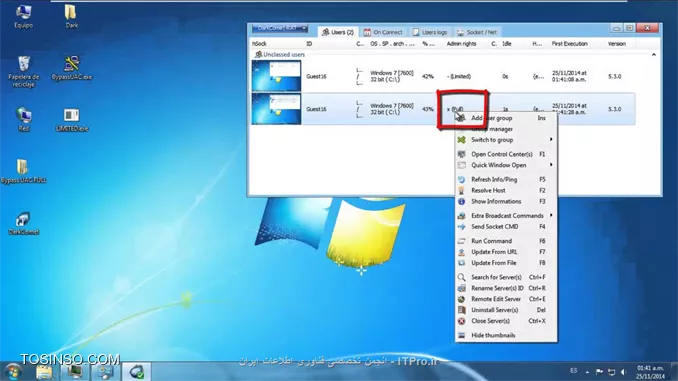Select the Red network desktop icon
The height and width of the screenshot is (381, 678).
[23, 120]
